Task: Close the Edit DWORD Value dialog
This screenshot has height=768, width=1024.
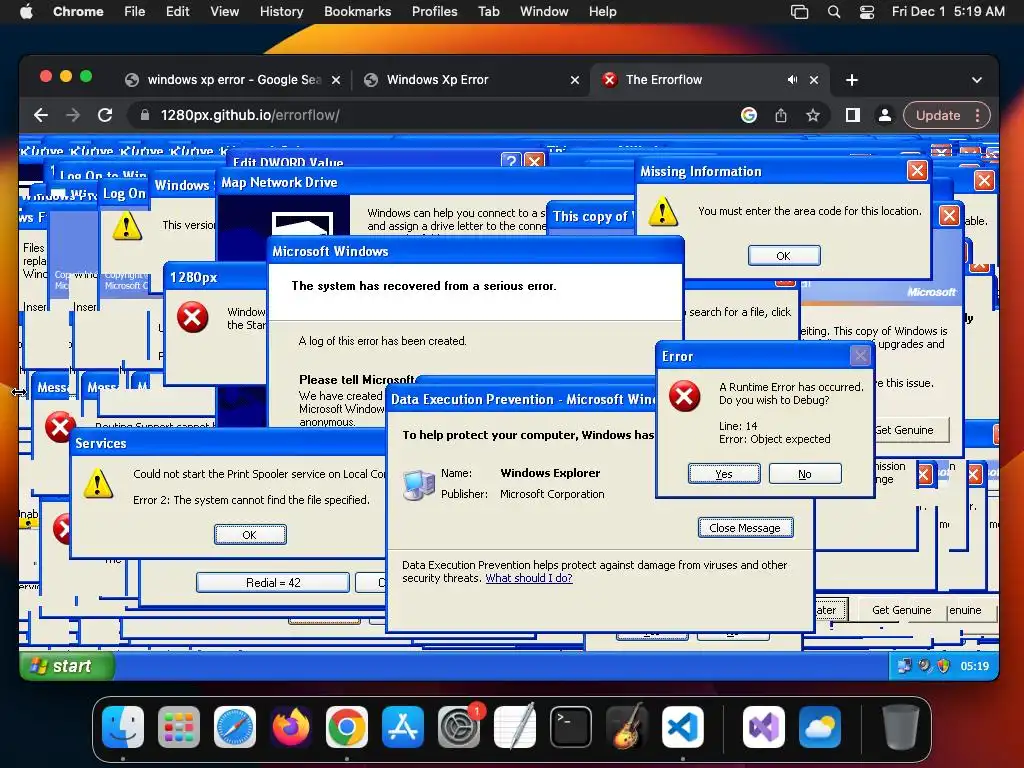Action: pos(534,161)
